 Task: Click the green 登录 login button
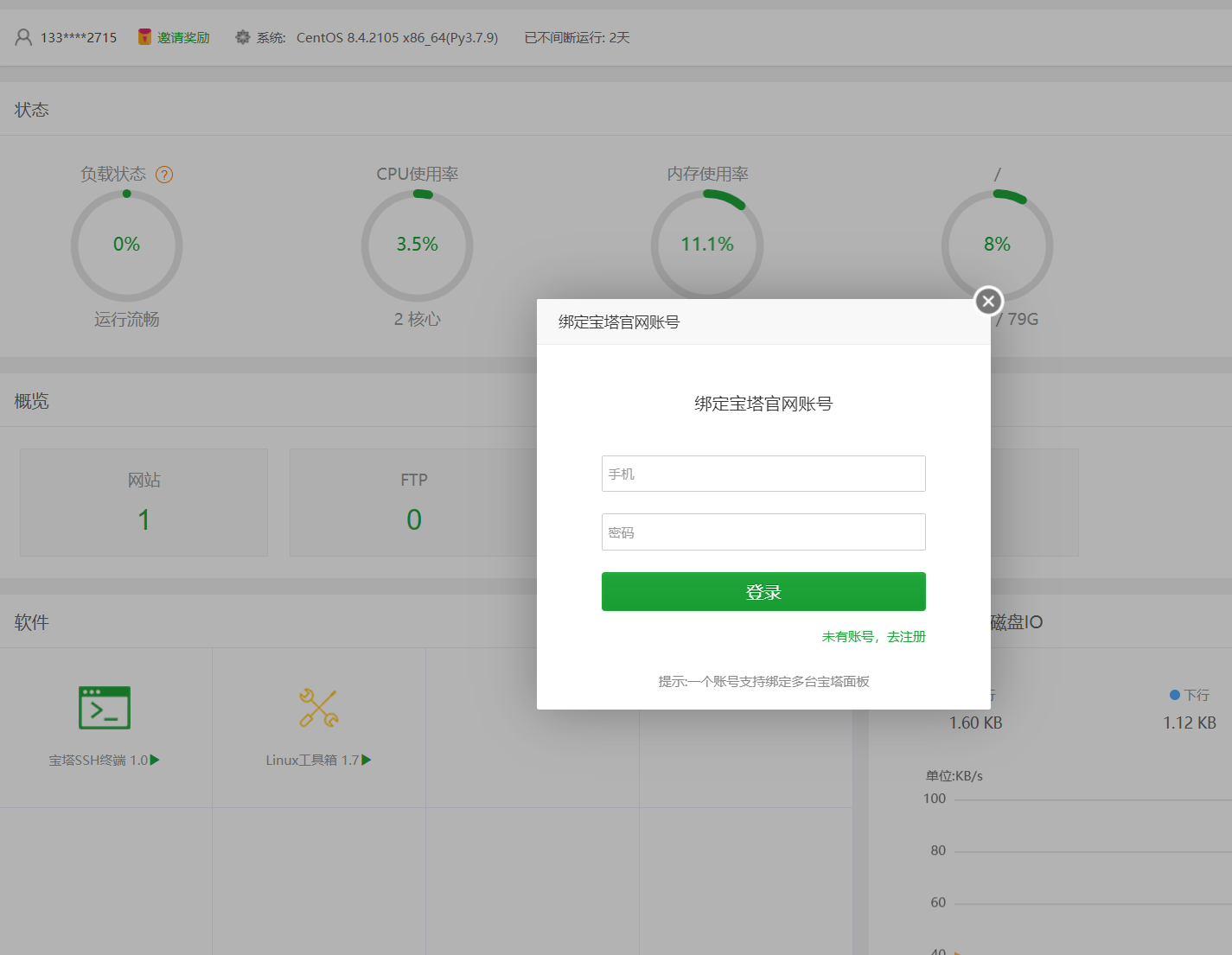(763, 591)
